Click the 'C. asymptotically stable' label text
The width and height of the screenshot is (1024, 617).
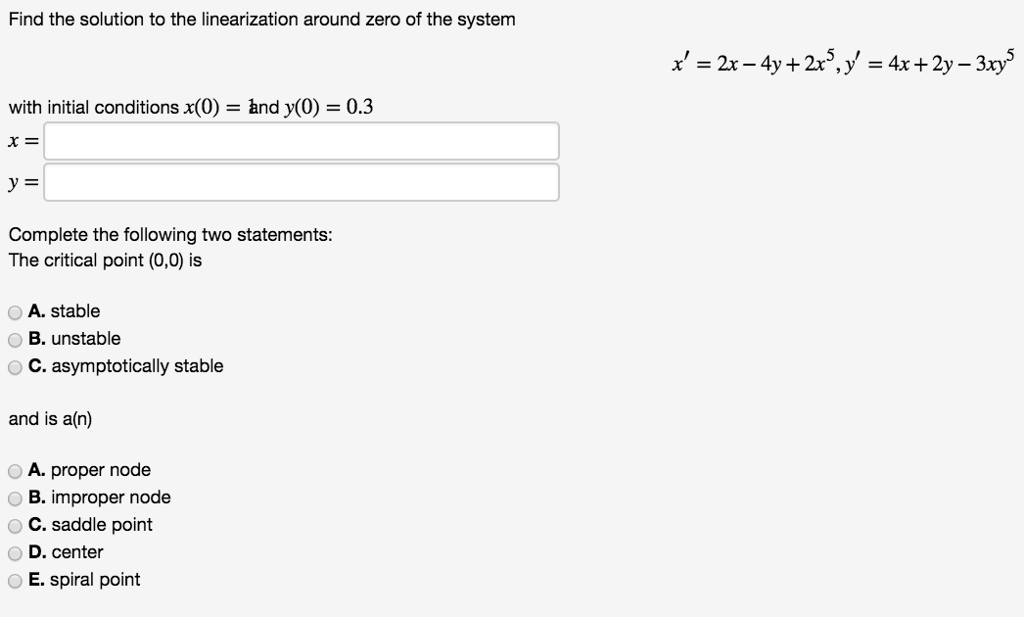tap(125, 366)
